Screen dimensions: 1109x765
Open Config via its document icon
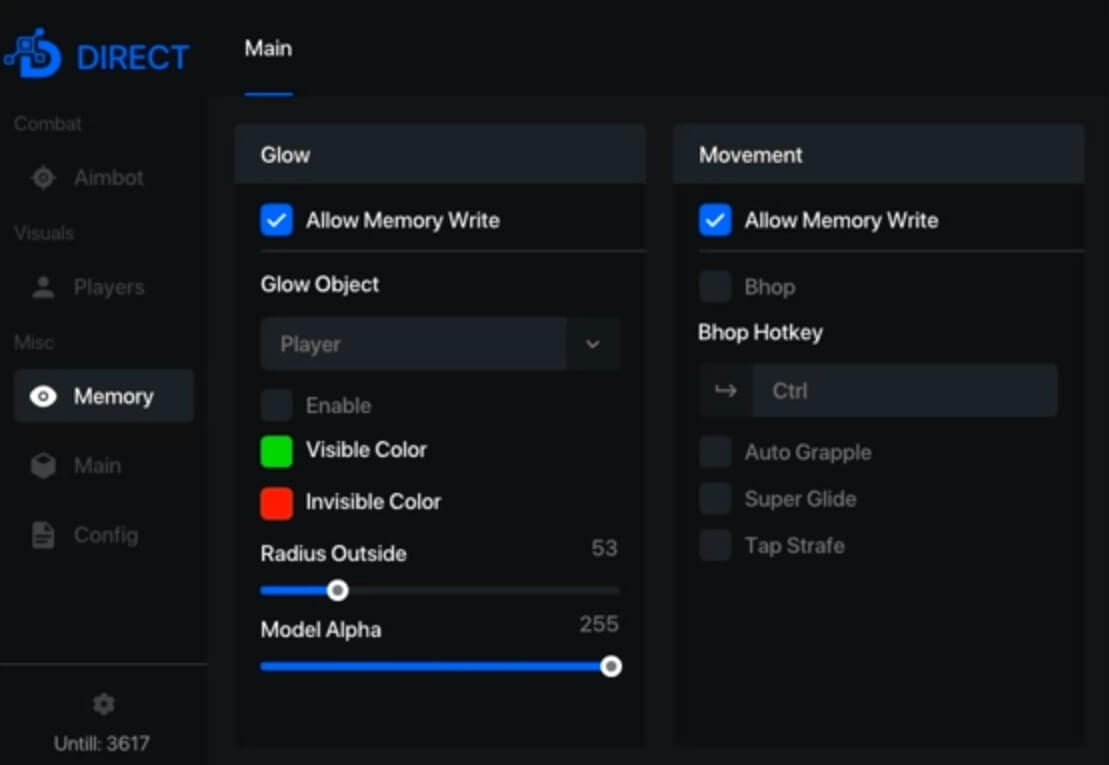[x=43, y=535]
